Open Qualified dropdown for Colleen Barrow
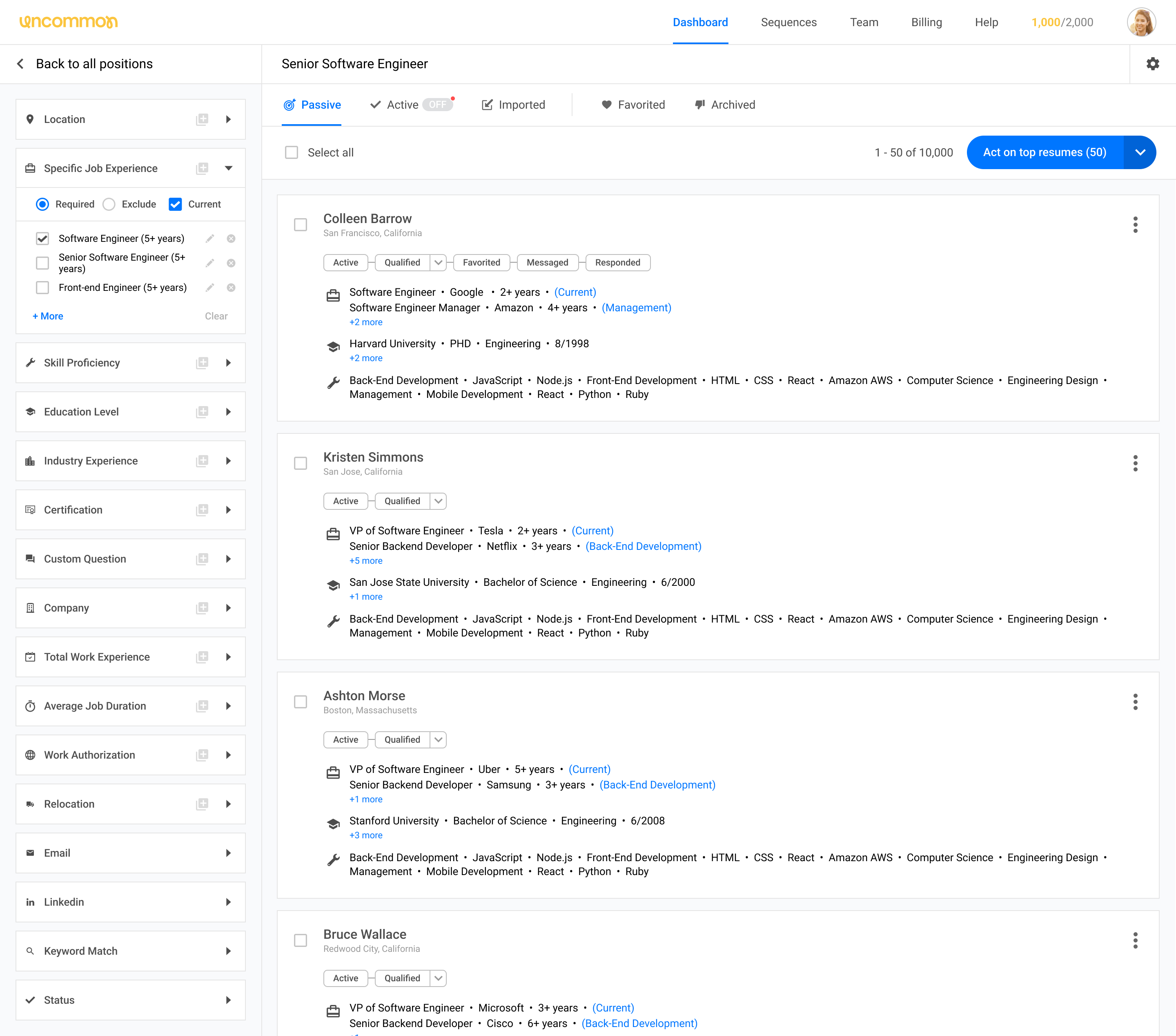The image size is (1176, 1036). (439, 262)
